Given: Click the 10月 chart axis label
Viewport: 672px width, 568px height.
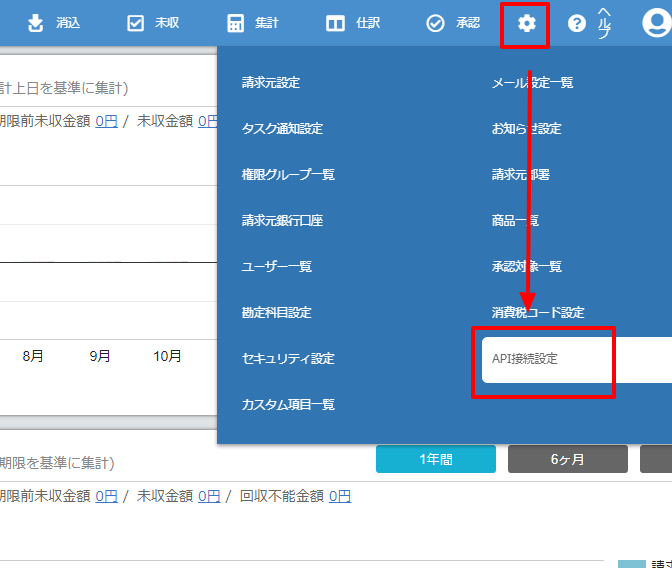Looking at the screenshot, I should click(167, 356).
